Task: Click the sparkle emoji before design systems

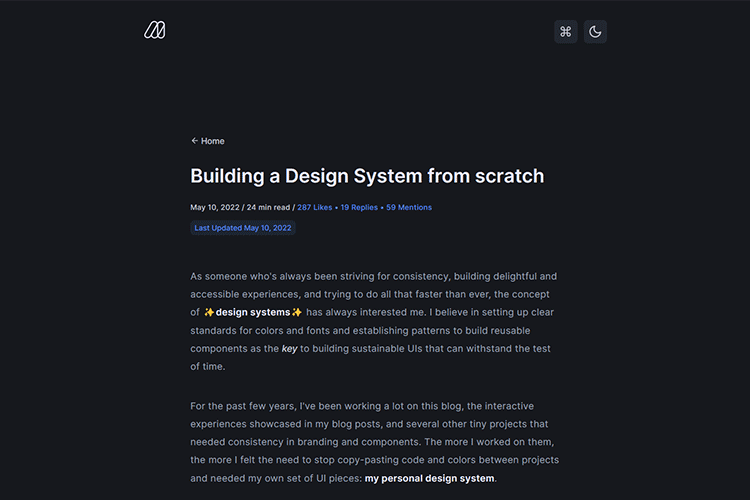Action: tap(209, 312)
